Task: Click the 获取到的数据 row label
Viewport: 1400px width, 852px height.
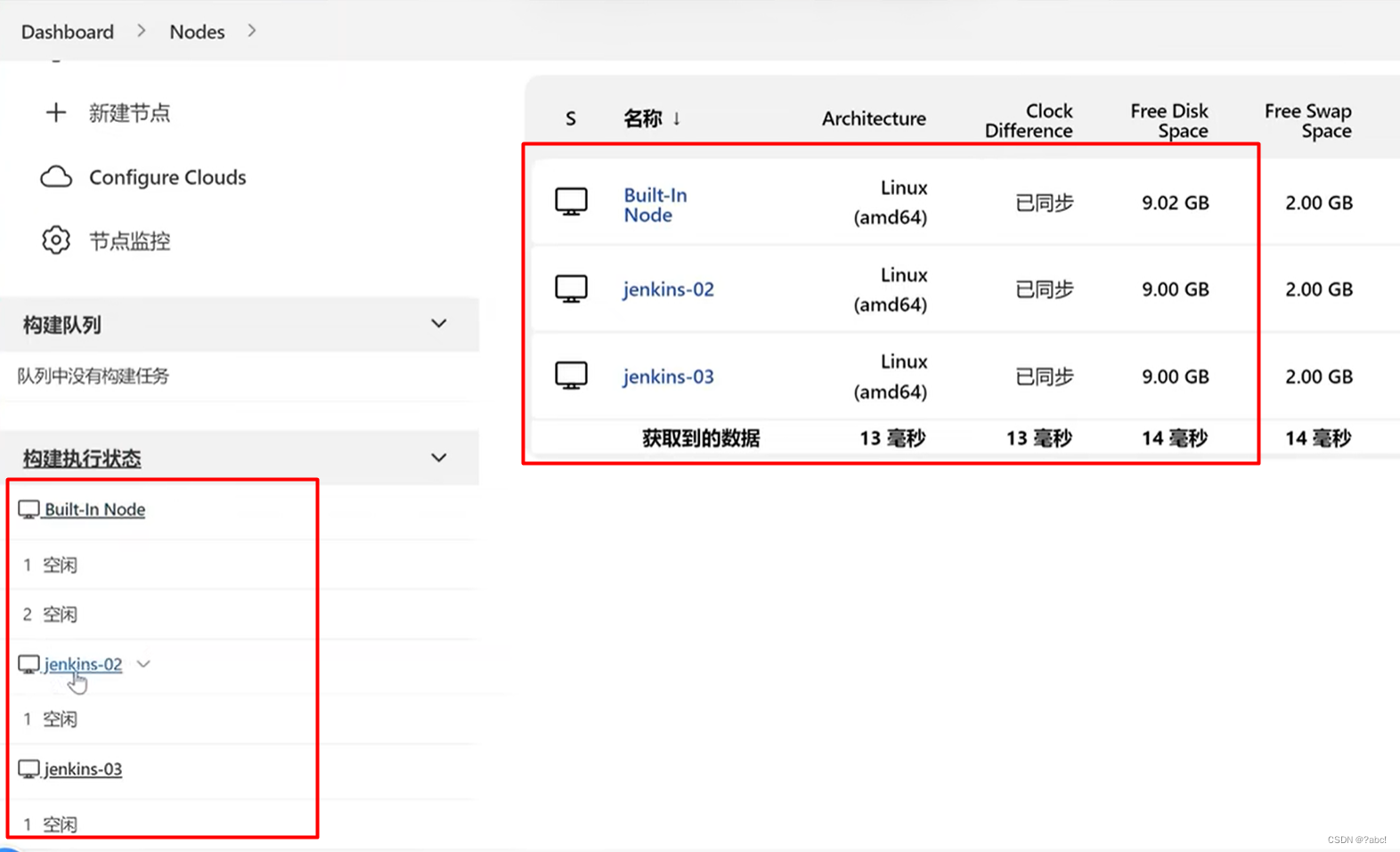Action: (x=701, y=438)
